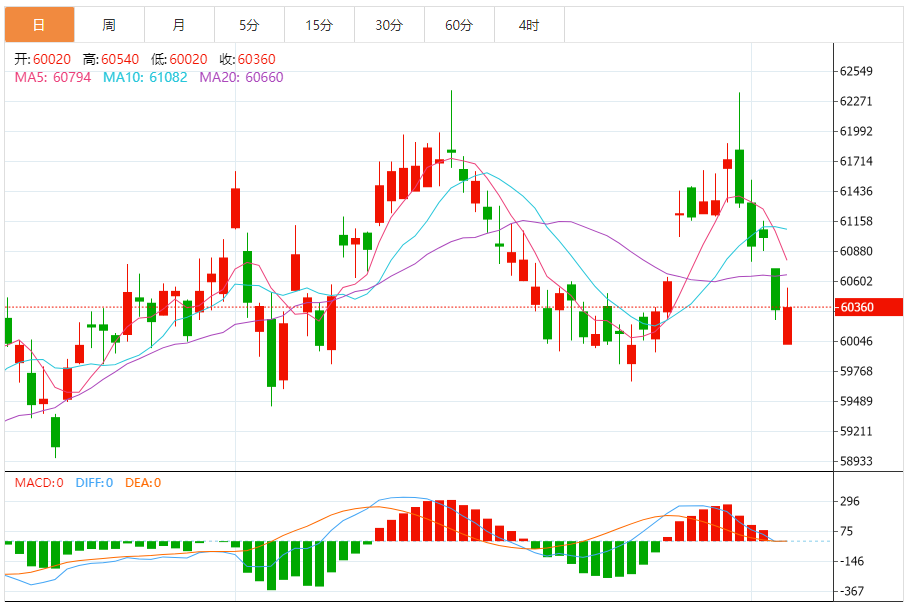Click the -146 MACD axis label

click(852, 561)
